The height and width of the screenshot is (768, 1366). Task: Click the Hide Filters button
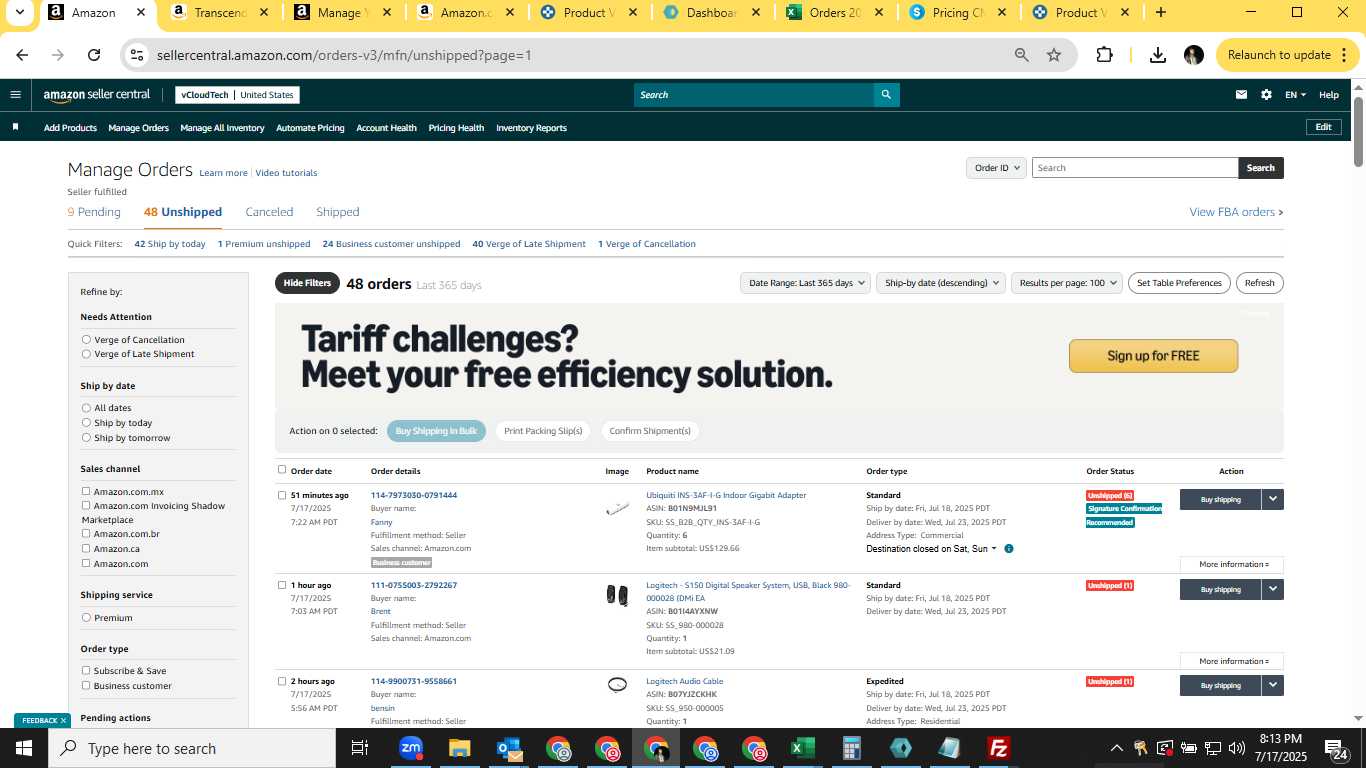pos(307,283)
